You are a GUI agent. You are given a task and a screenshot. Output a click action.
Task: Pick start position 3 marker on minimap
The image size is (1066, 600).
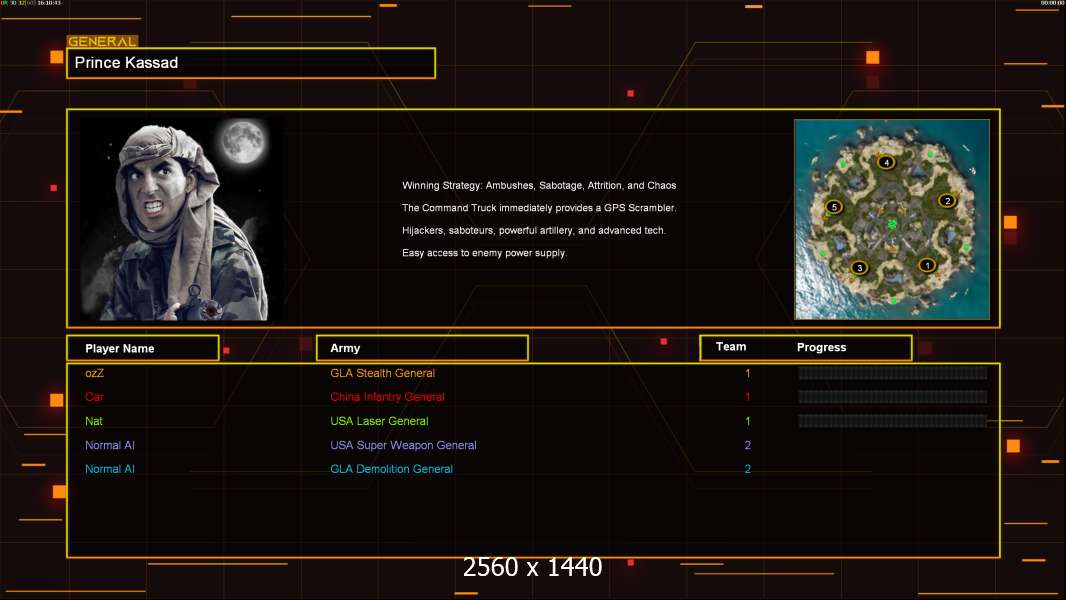tap(859, 267)
